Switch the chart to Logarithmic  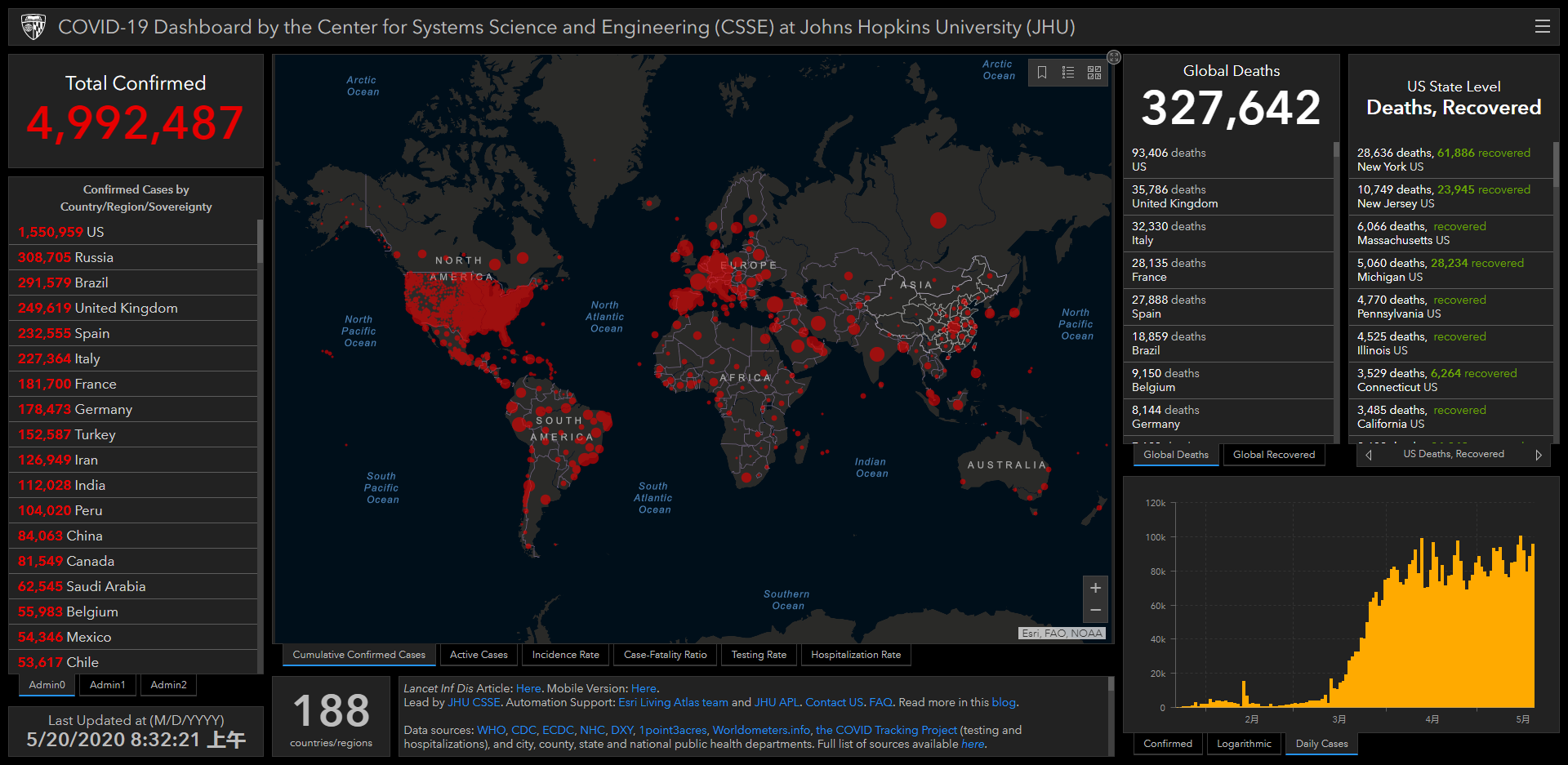pyautogui.click(x=1244, y=744)
